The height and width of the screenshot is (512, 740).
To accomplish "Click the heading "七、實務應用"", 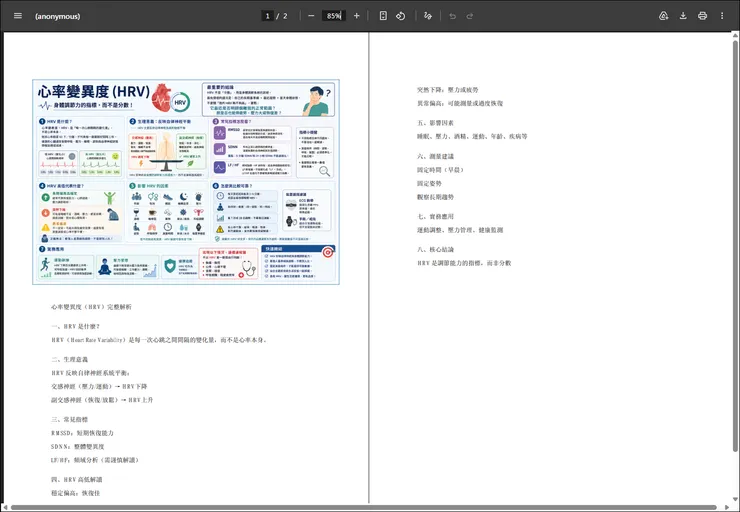I will point(435,217).
